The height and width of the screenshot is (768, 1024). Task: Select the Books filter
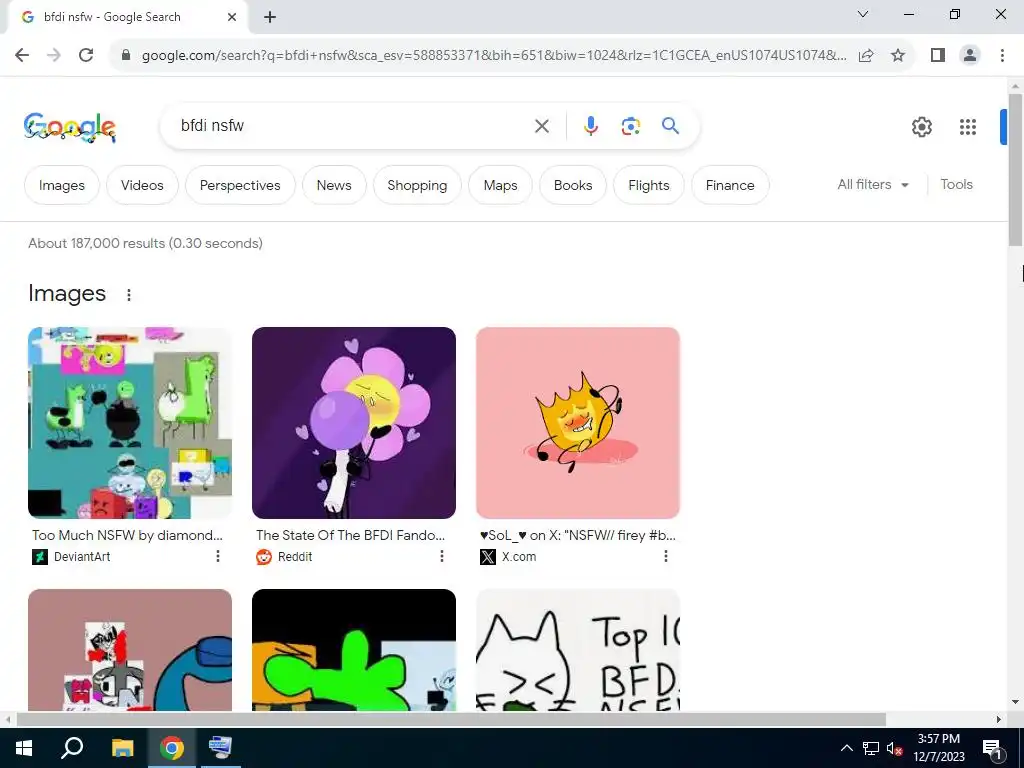point(573,185)
